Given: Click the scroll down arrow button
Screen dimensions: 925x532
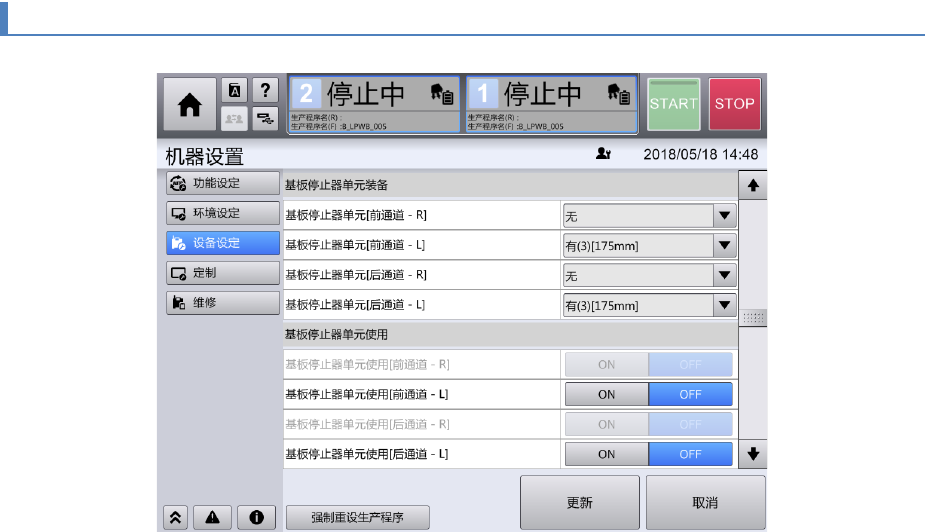Looking at the screenshot, I should pyautogui.click(x=753, y=454).
